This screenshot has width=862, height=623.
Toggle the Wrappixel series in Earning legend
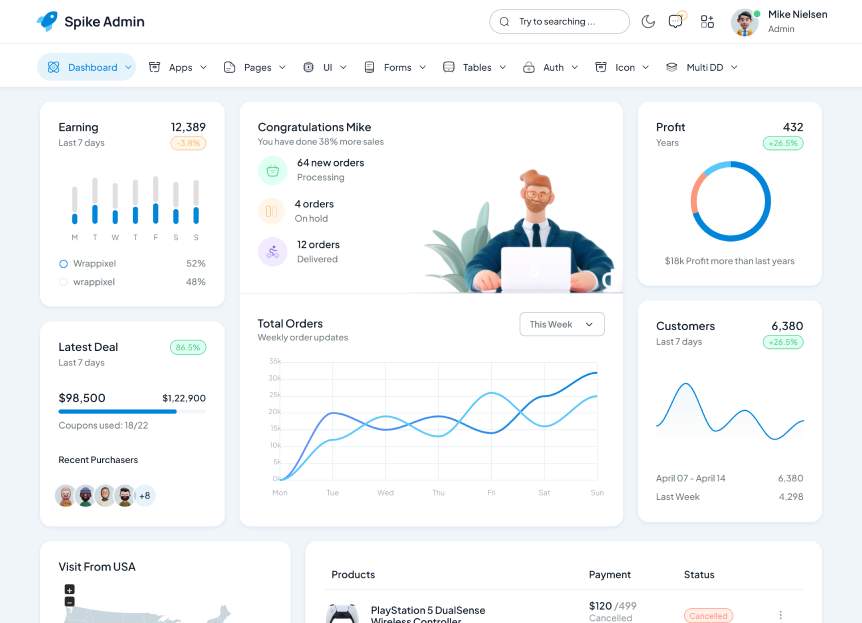coord(87,264)
